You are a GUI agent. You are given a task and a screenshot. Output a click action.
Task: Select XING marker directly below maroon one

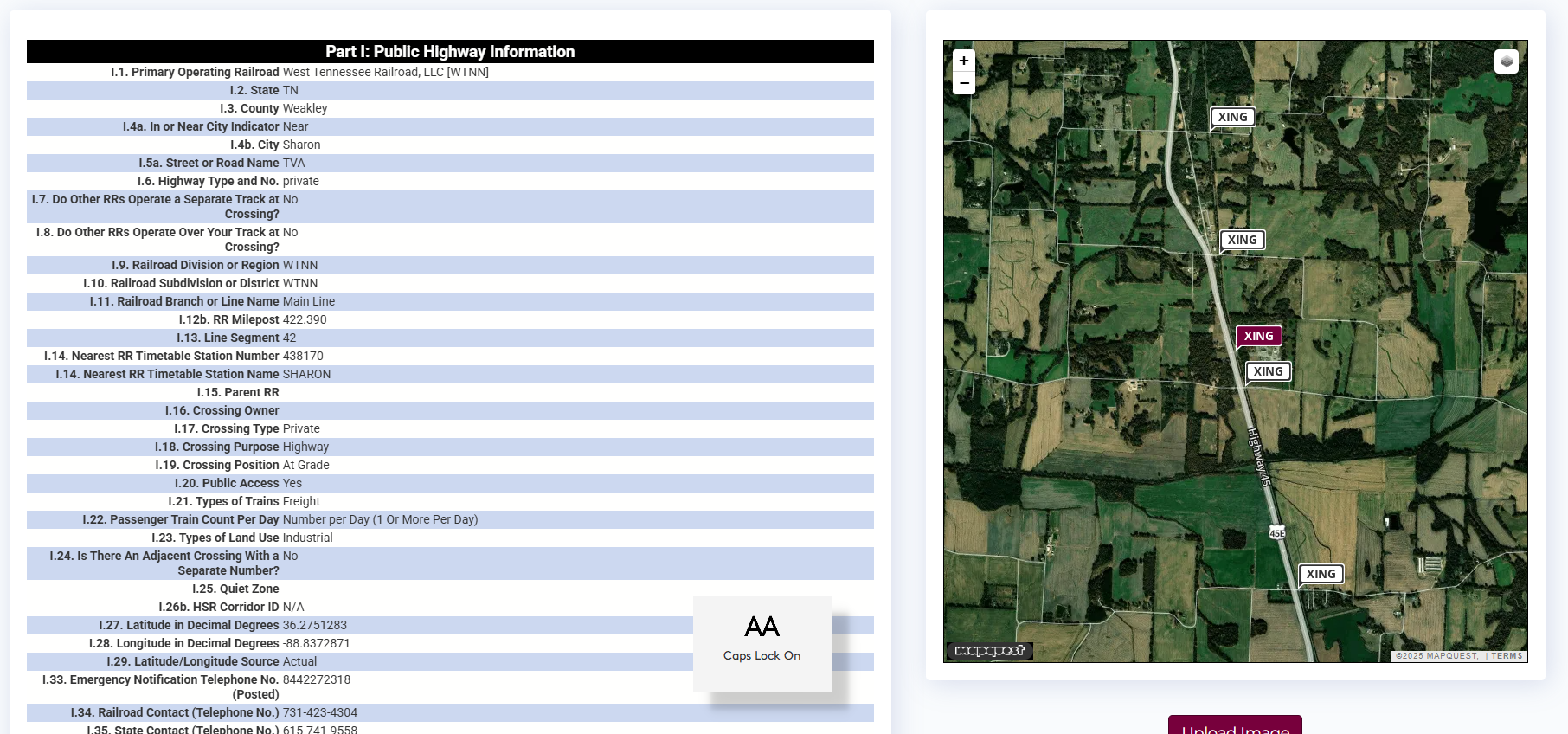pos(1268,371)
